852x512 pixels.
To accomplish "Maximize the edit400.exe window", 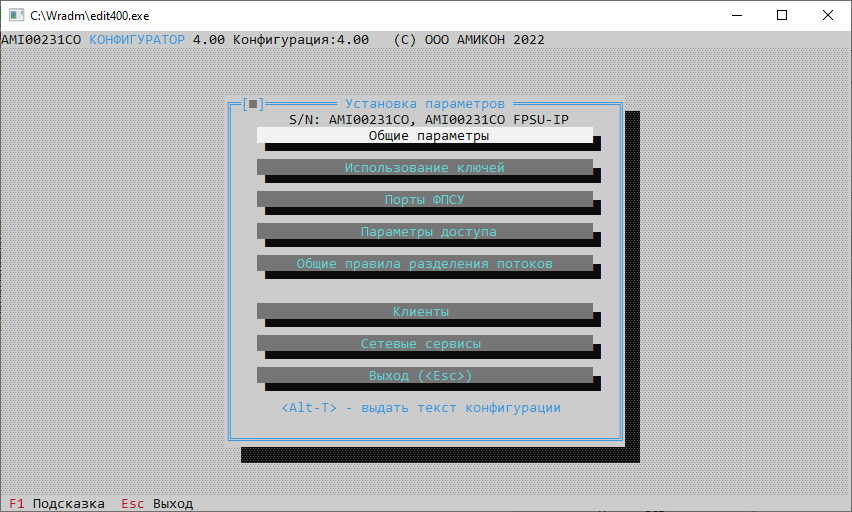I will click(x=782, y=15).
